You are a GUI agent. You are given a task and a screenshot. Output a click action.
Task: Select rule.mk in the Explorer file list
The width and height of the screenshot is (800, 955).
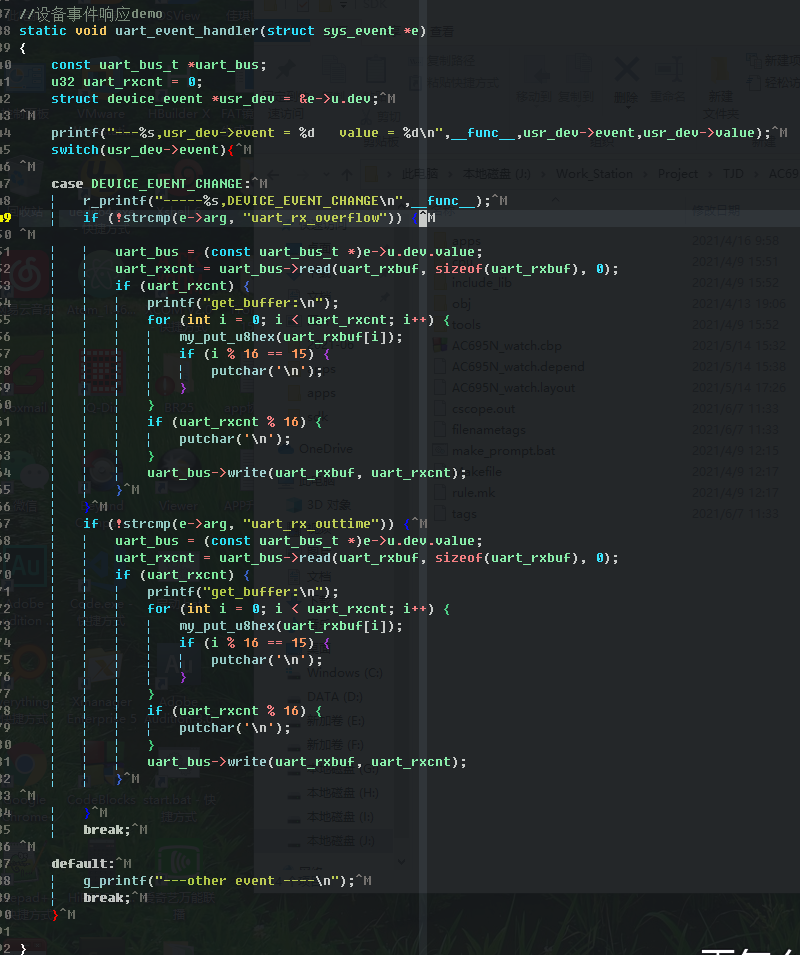point(473,493)
